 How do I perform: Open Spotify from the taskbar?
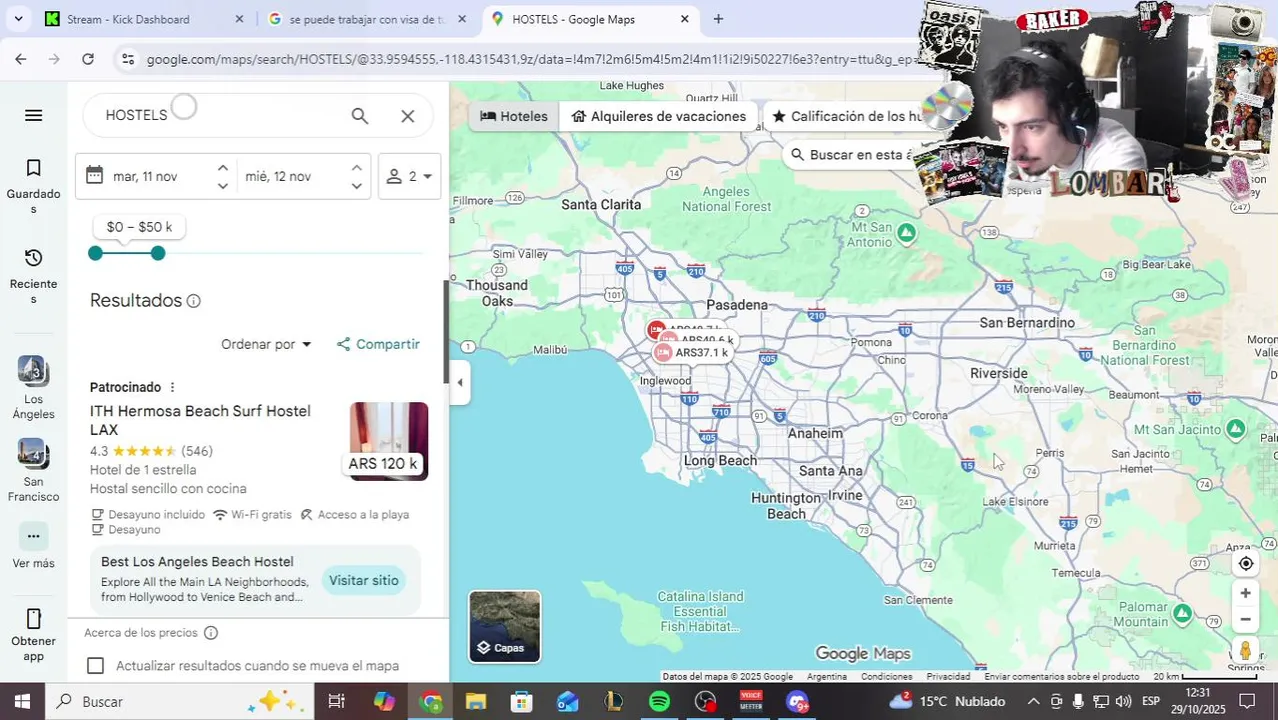tap(659, 702)
